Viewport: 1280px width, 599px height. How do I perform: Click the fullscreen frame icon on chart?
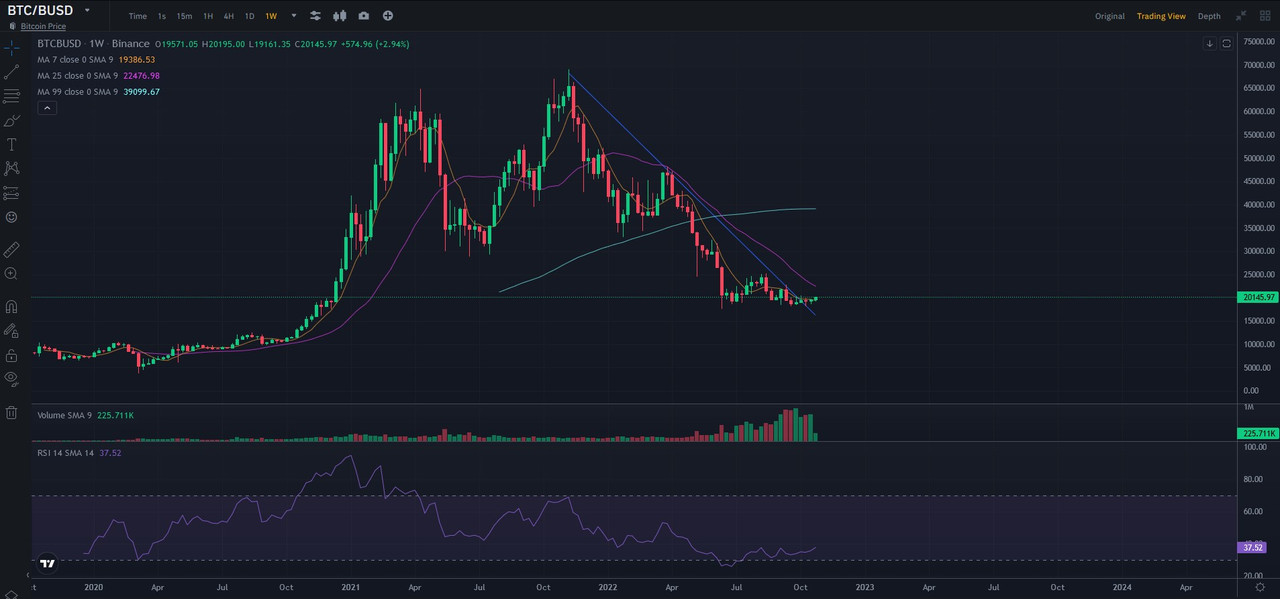point(1226,44)
